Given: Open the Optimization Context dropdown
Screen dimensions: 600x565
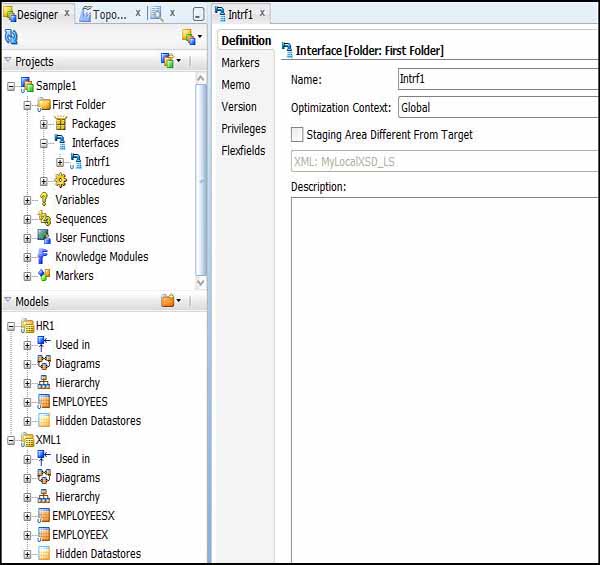Looking at the screenshot, I should 498,107.
